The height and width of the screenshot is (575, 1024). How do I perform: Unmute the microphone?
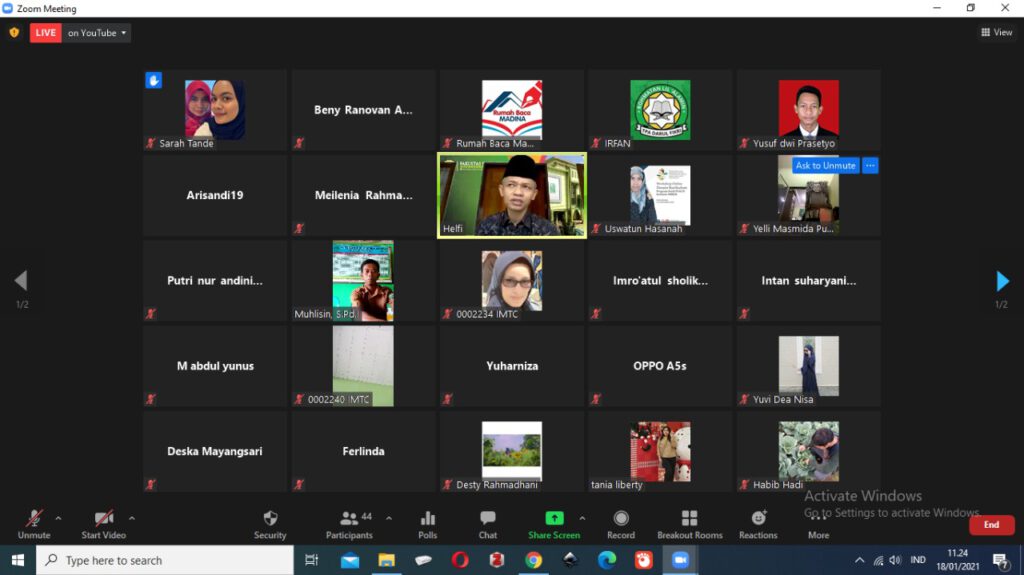(34, 518)
